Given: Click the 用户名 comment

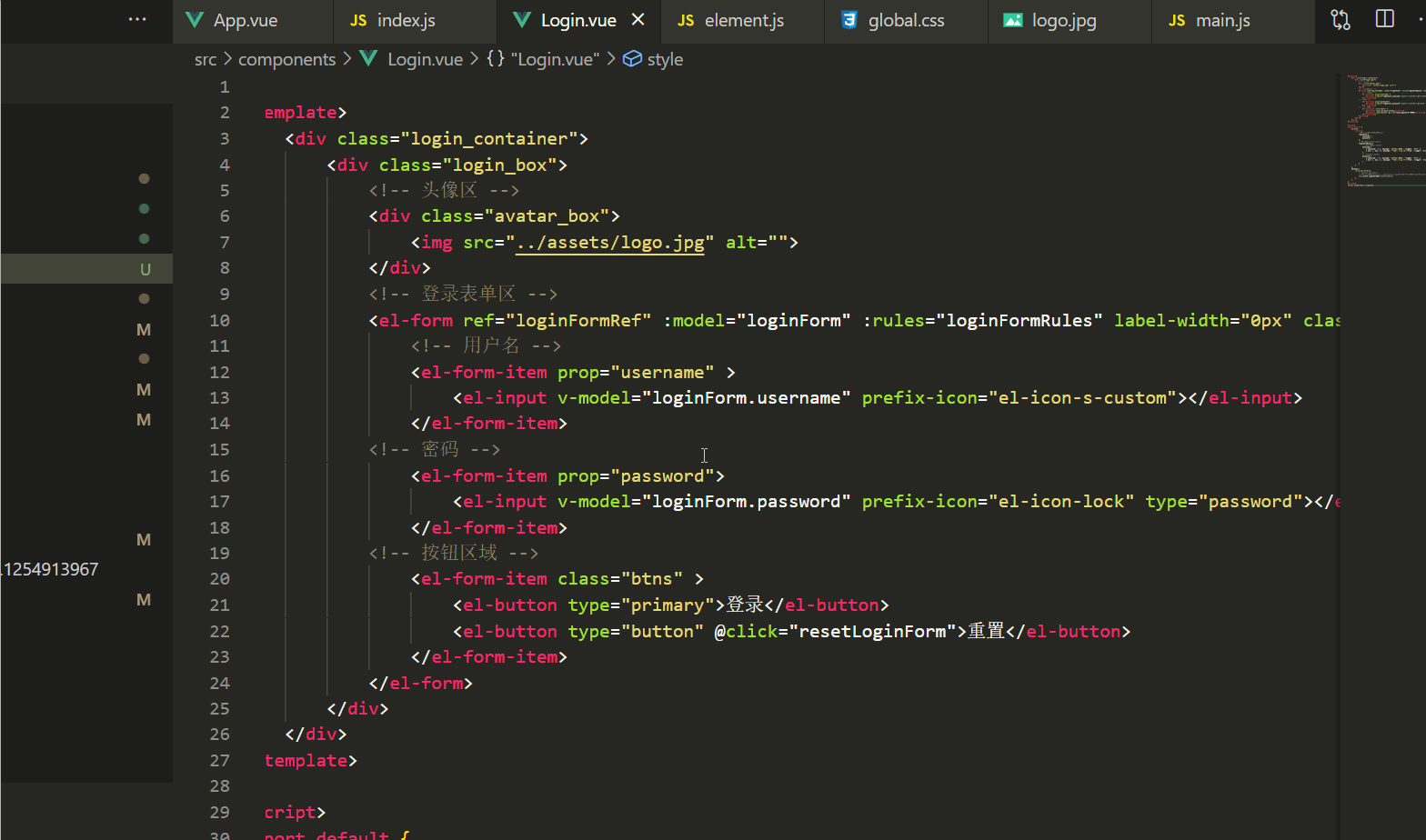Looking at the screenshot, I should click(486, 345).
